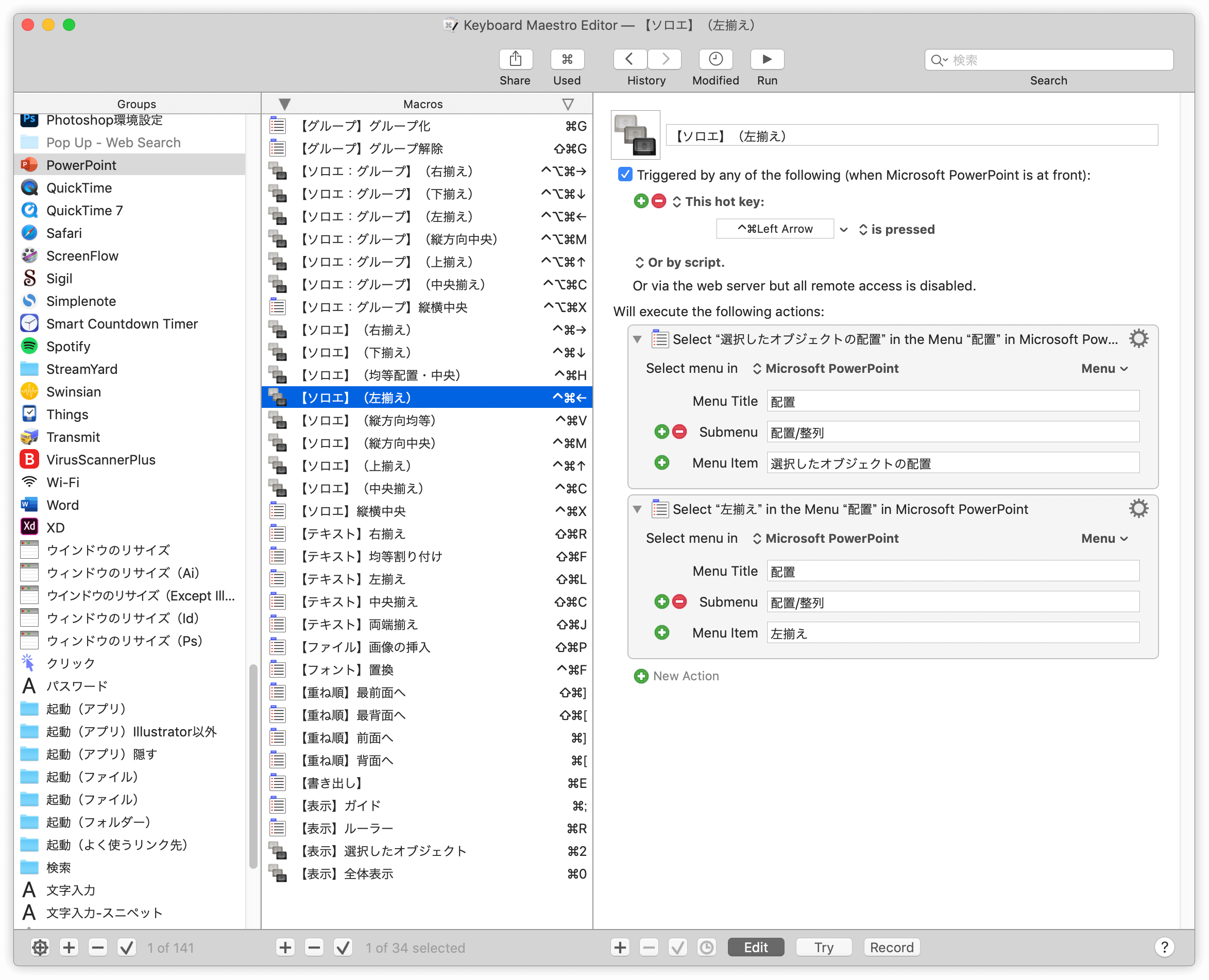The width and height of the screenshot is (1209, 980).
Task: Click the clock icon next to the Edit button
Action: pyautogui.click(x=706, y=947)
